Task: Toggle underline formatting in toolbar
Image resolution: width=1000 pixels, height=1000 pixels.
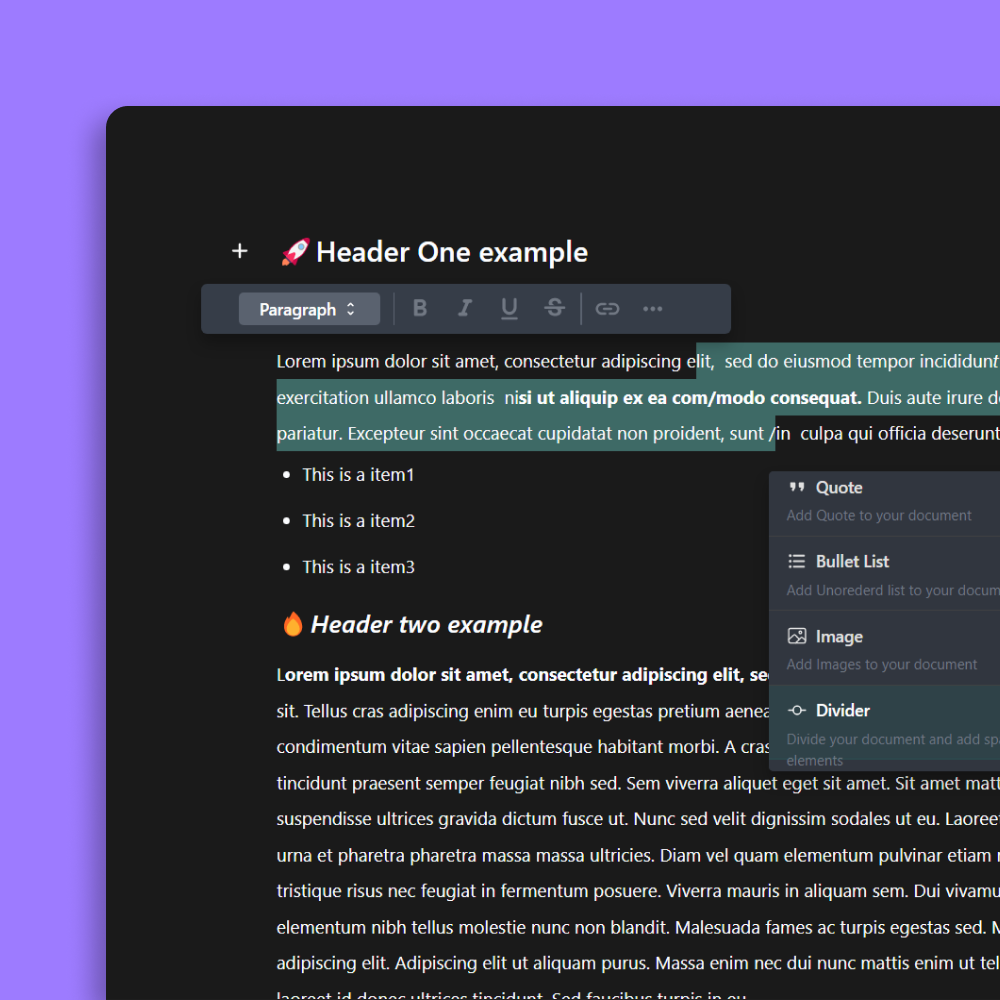Action: (x=509, y=309)
